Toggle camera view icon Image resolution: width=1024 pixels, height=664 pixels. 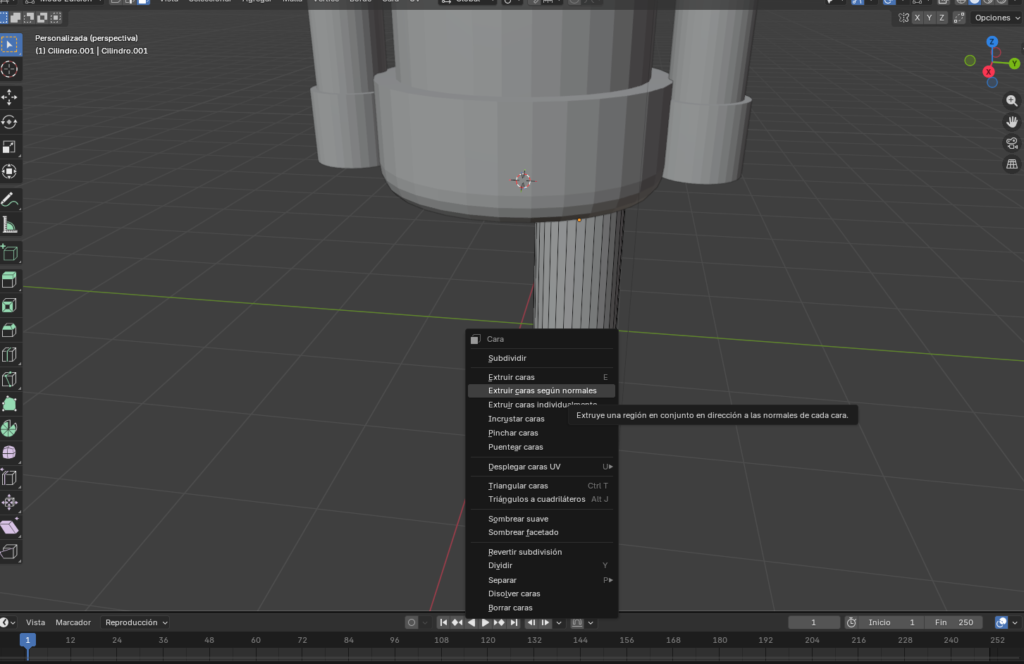click(x=1011, y=143)
